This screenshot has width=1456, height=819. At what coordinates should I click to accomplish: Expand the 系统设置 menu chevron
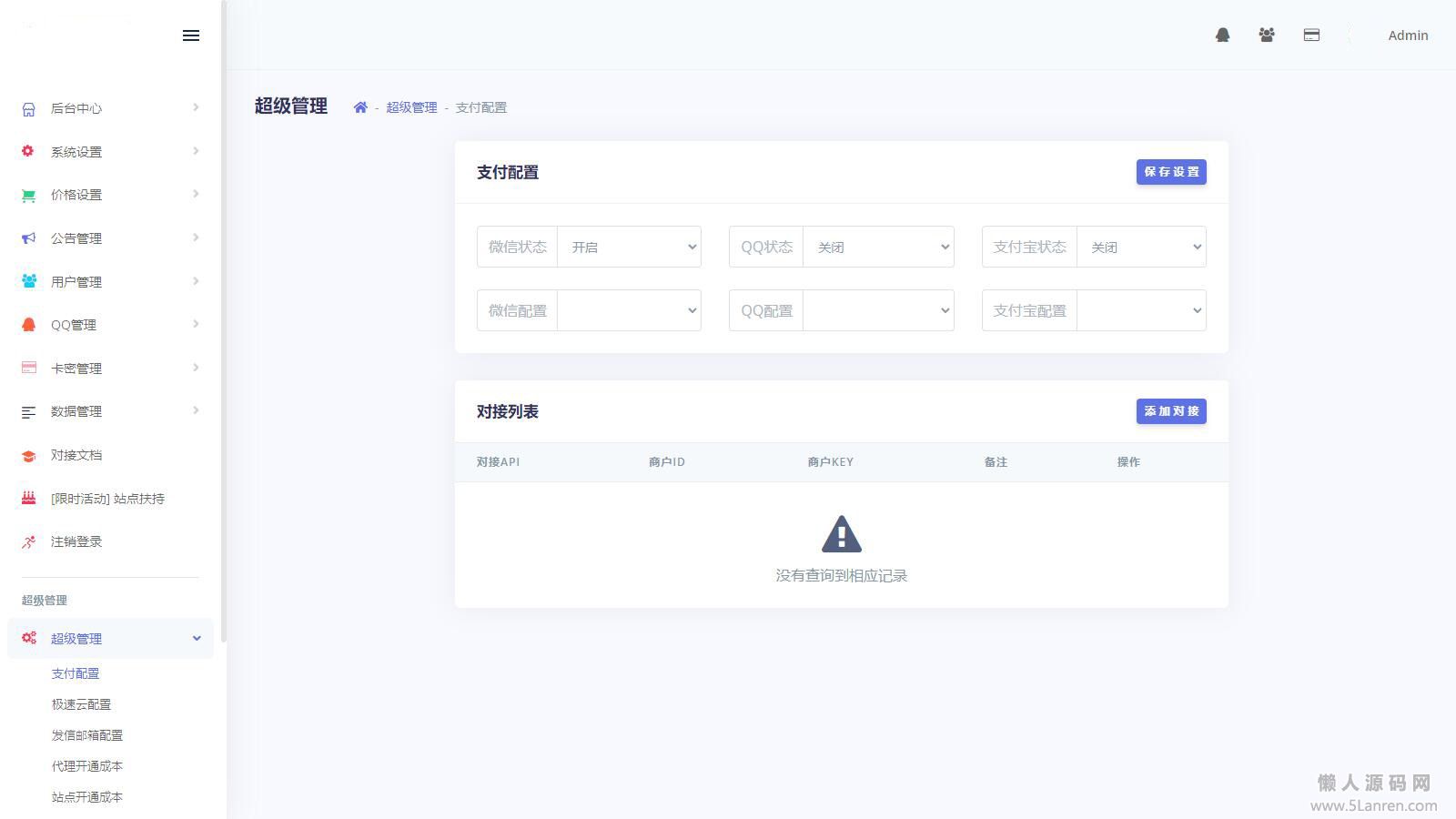click(196, 151)
